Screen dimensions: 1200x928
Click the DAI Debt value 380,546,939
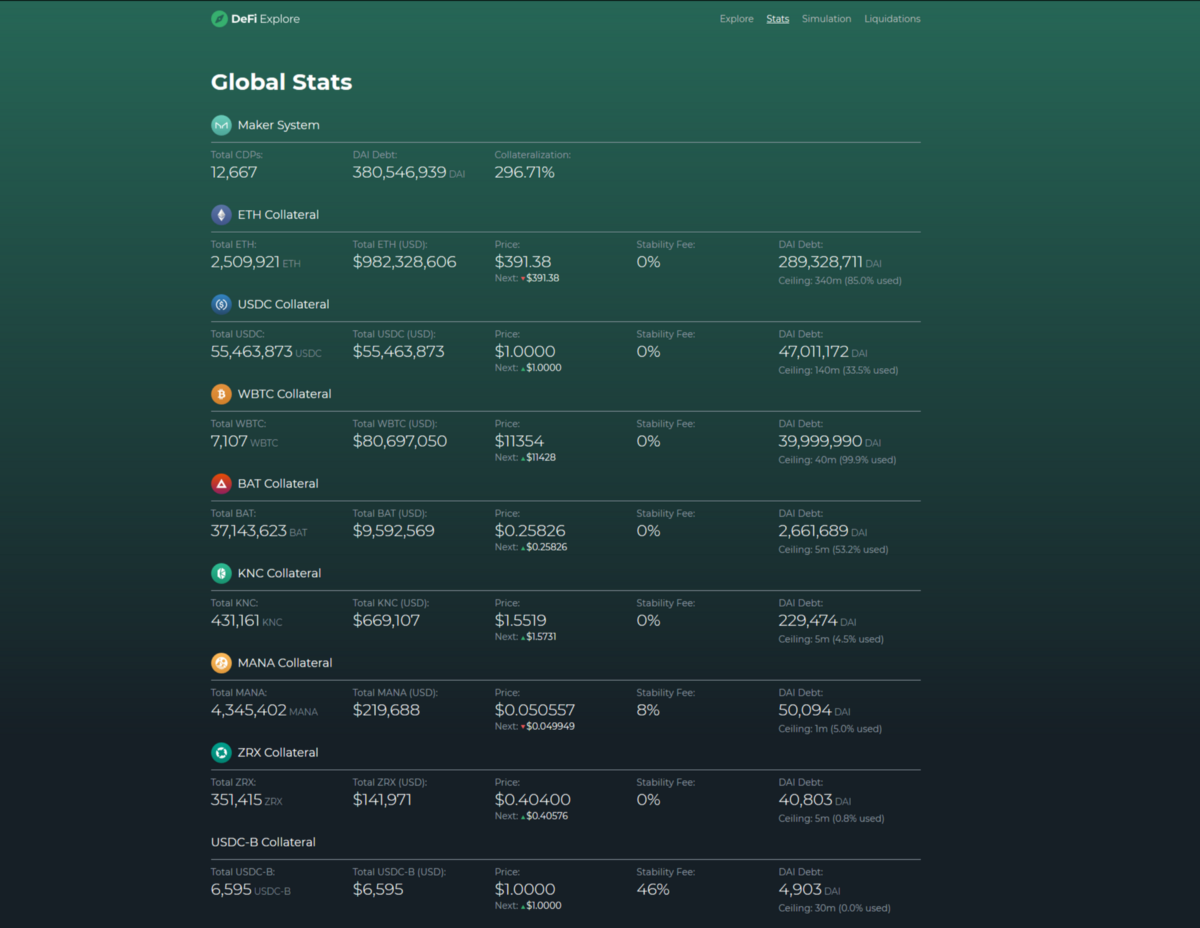pos(400,172)
